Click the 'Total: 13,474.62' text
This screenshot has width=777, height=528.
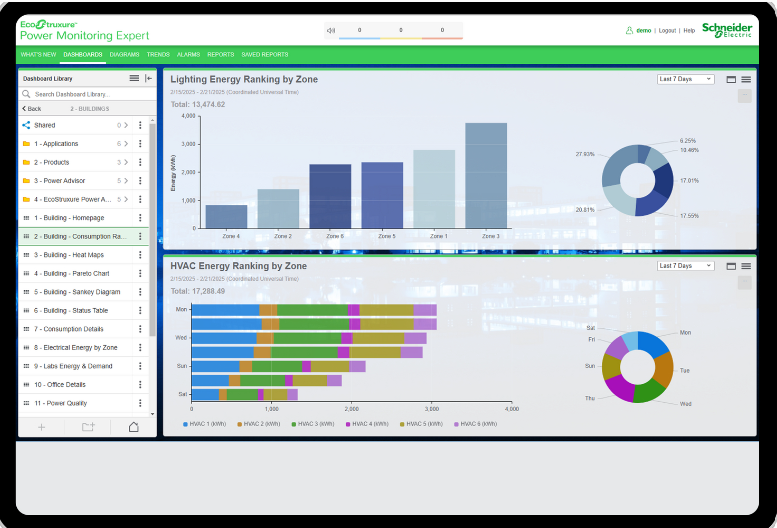click(198, 105)
